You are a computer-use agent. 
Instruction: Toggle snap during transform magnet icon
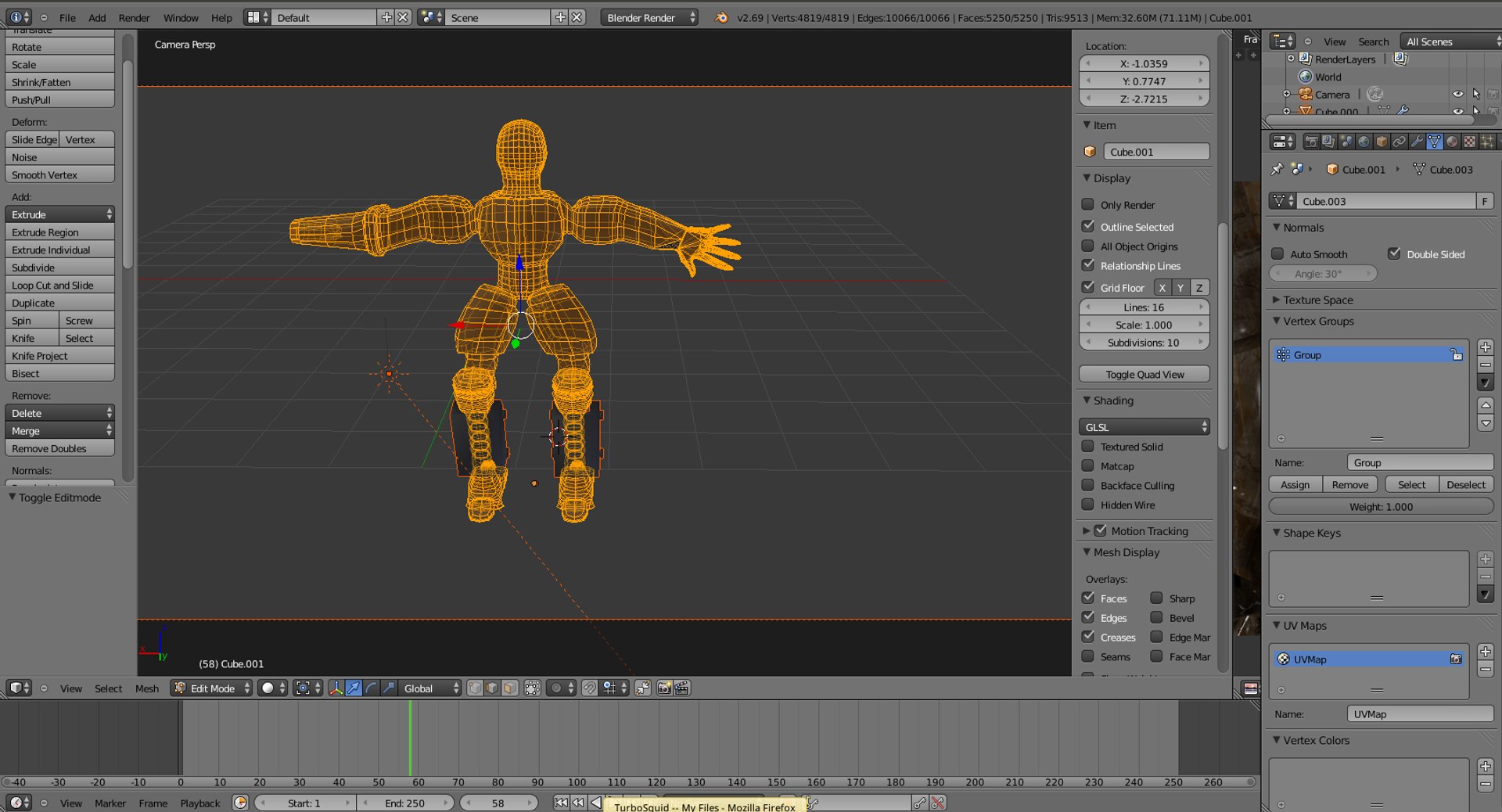tap(590, 688)
